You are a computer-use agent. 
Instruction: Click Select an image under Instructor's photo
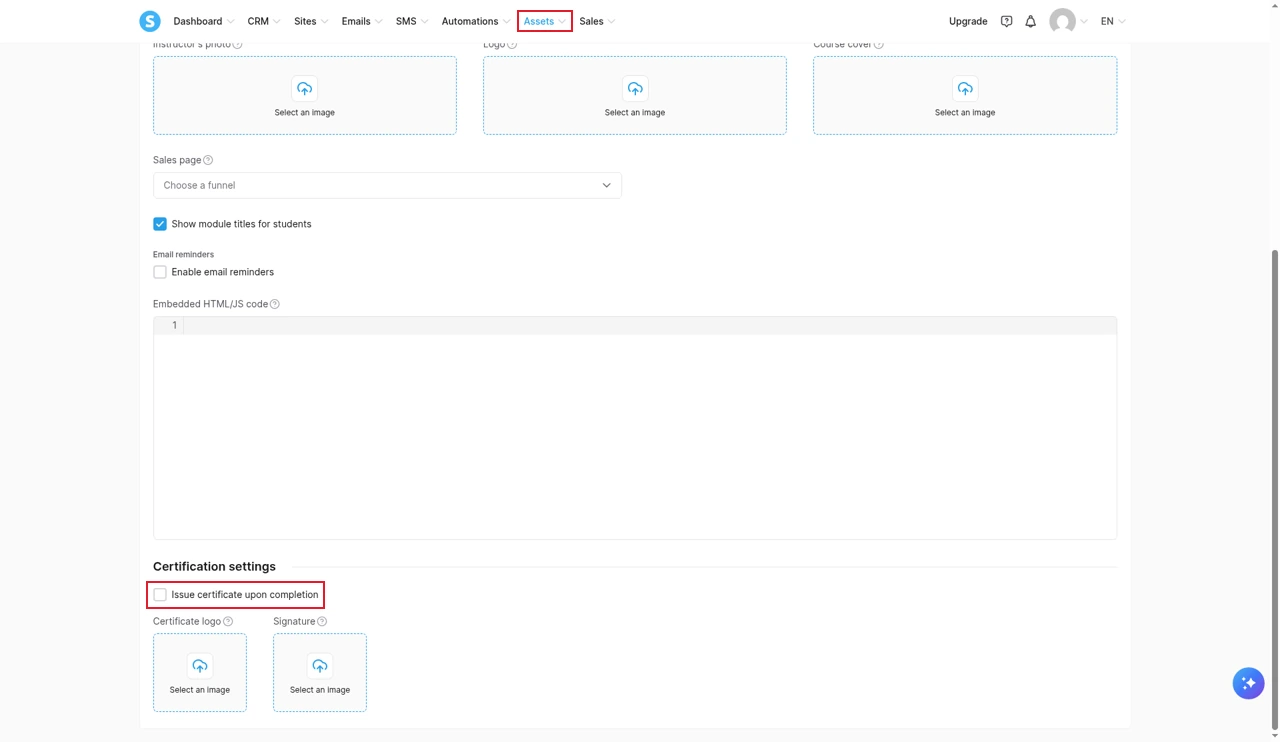point(305,113)
